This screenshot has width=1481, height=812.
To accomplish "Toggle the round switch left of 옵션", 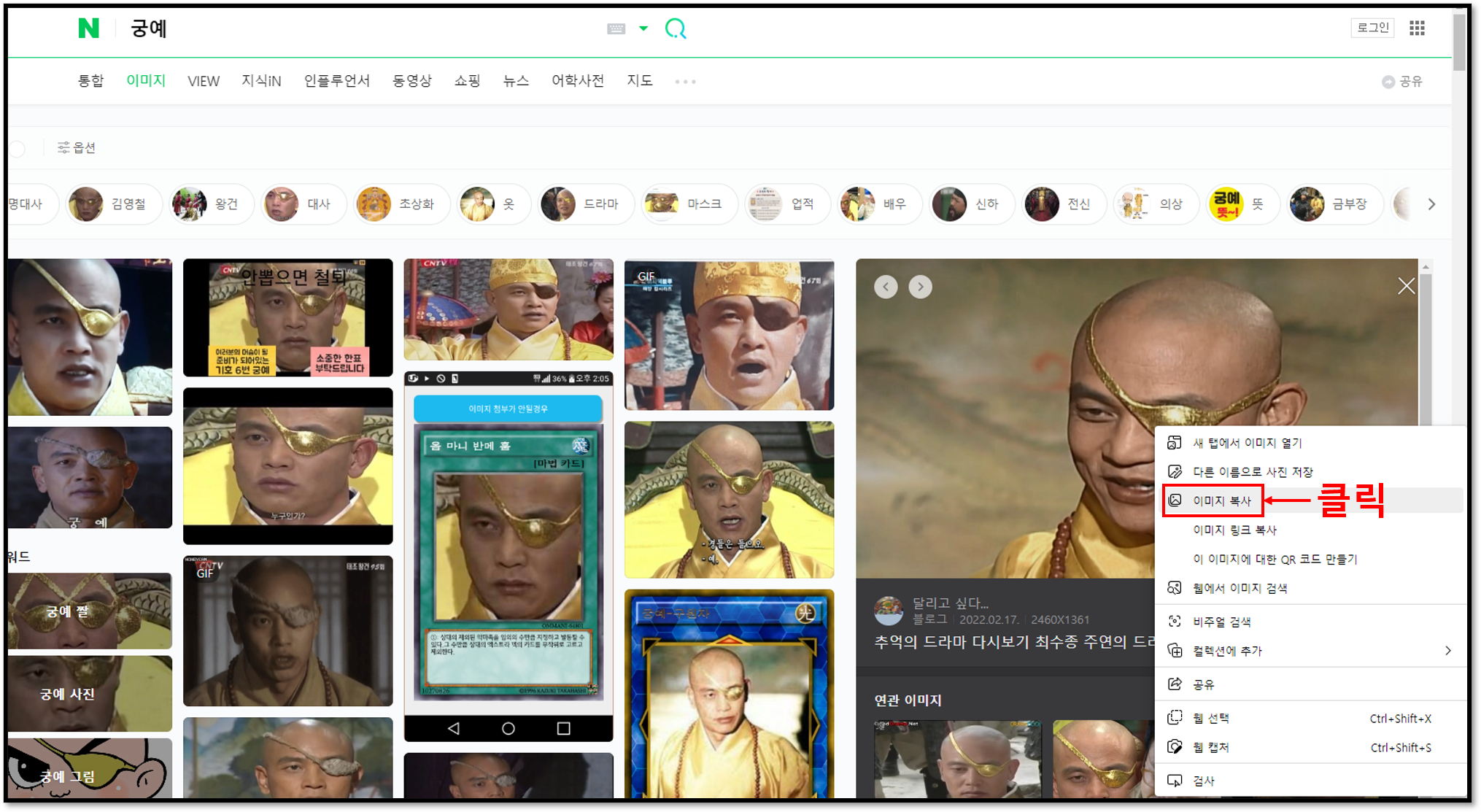I will pos(18,148).
